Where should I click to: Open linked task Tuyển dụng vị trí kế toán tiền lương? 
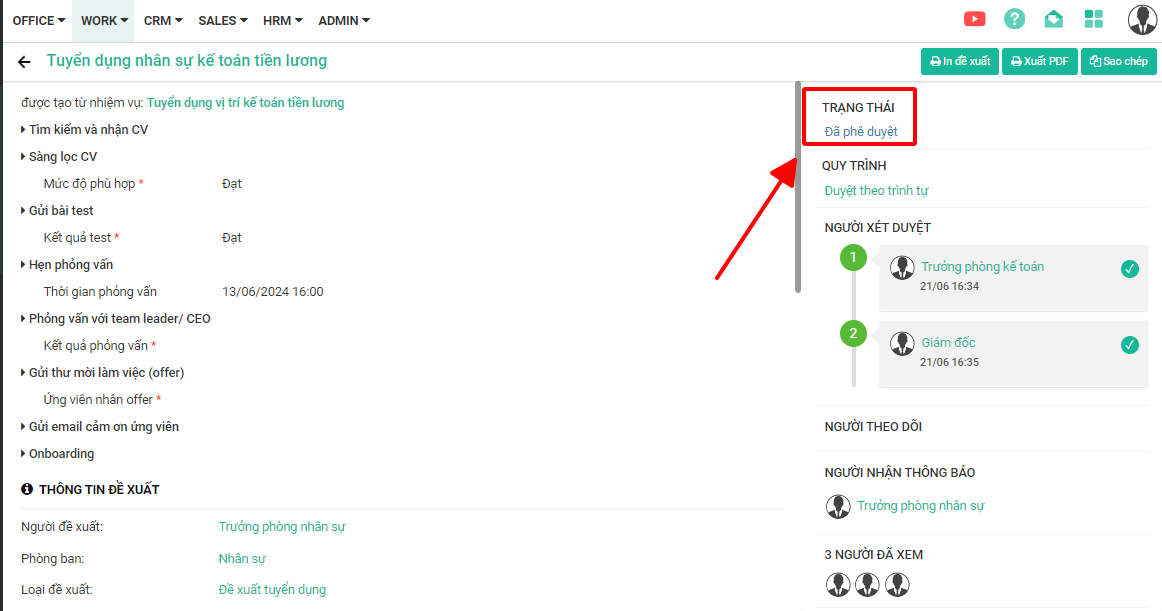point(245,103)
